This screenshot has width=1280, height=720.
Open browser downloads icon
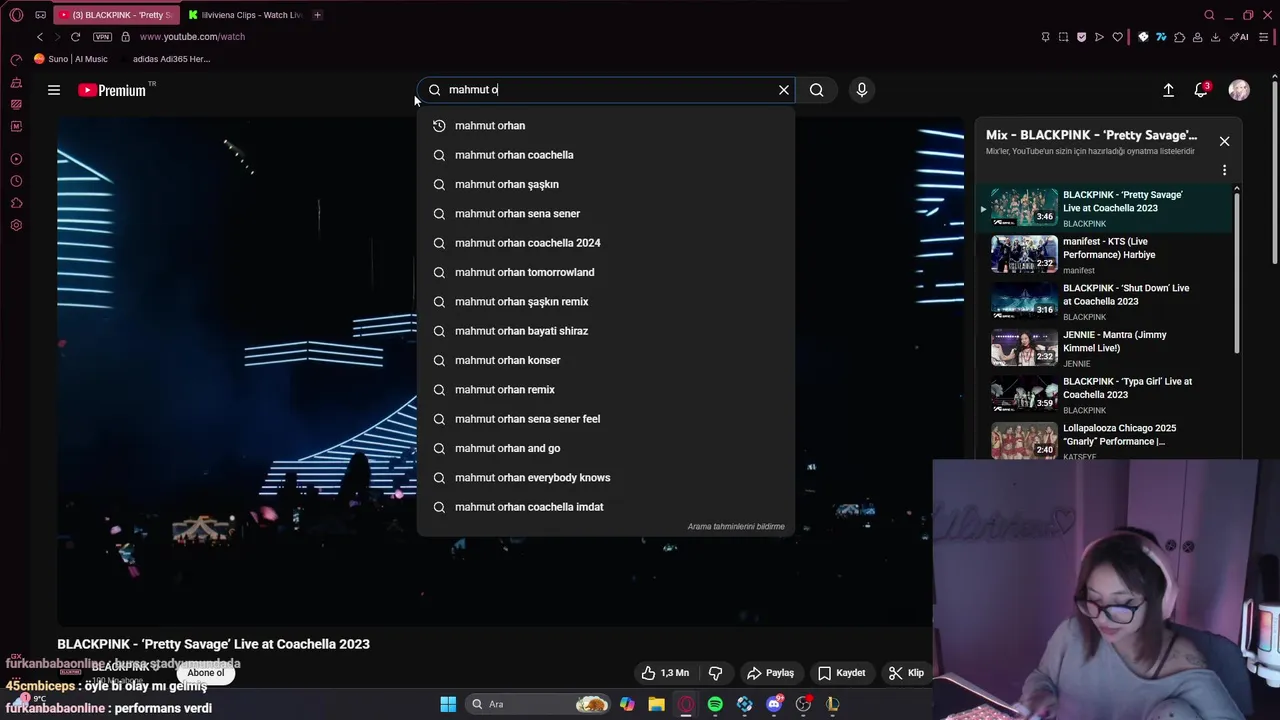[1215, 37]
